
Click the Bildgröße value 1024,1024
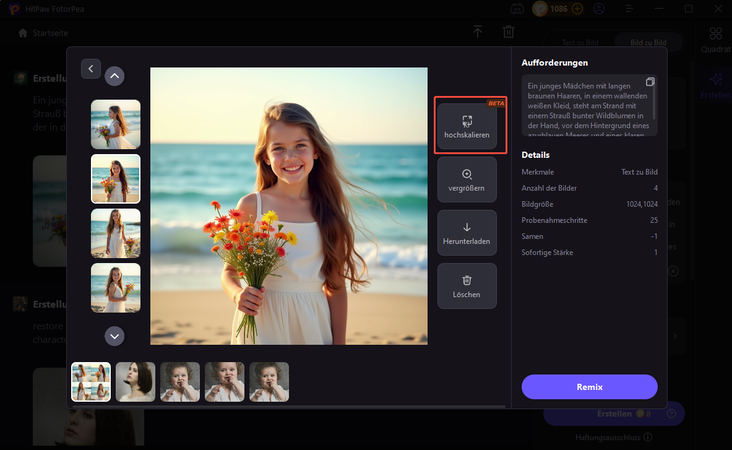click(642, 204)
